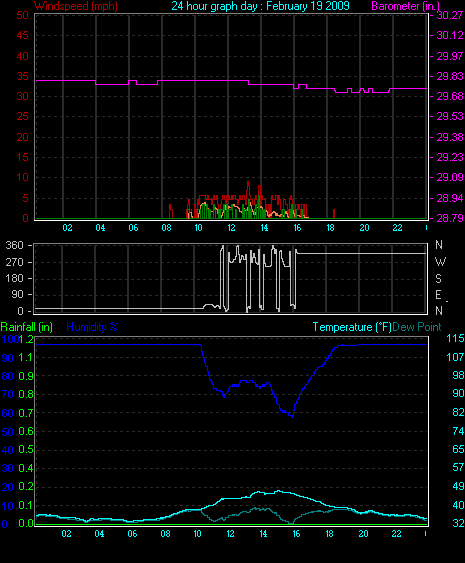Click the Windspeed (mph) axis label
This screenshot has width=465, height=563.
[x=76, y=6]
